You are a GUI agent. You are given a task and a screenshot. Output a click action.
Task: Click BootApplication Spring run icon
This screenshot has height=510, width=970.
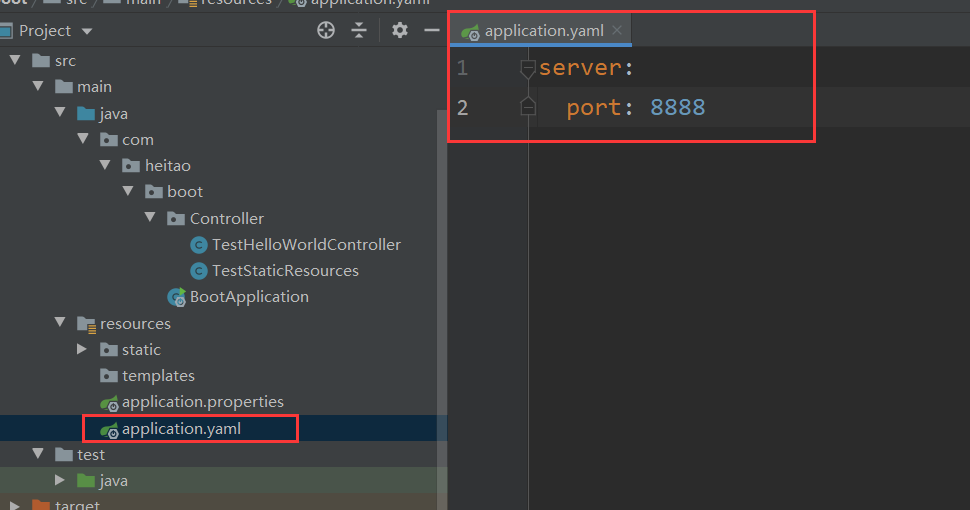pos(177,297)
